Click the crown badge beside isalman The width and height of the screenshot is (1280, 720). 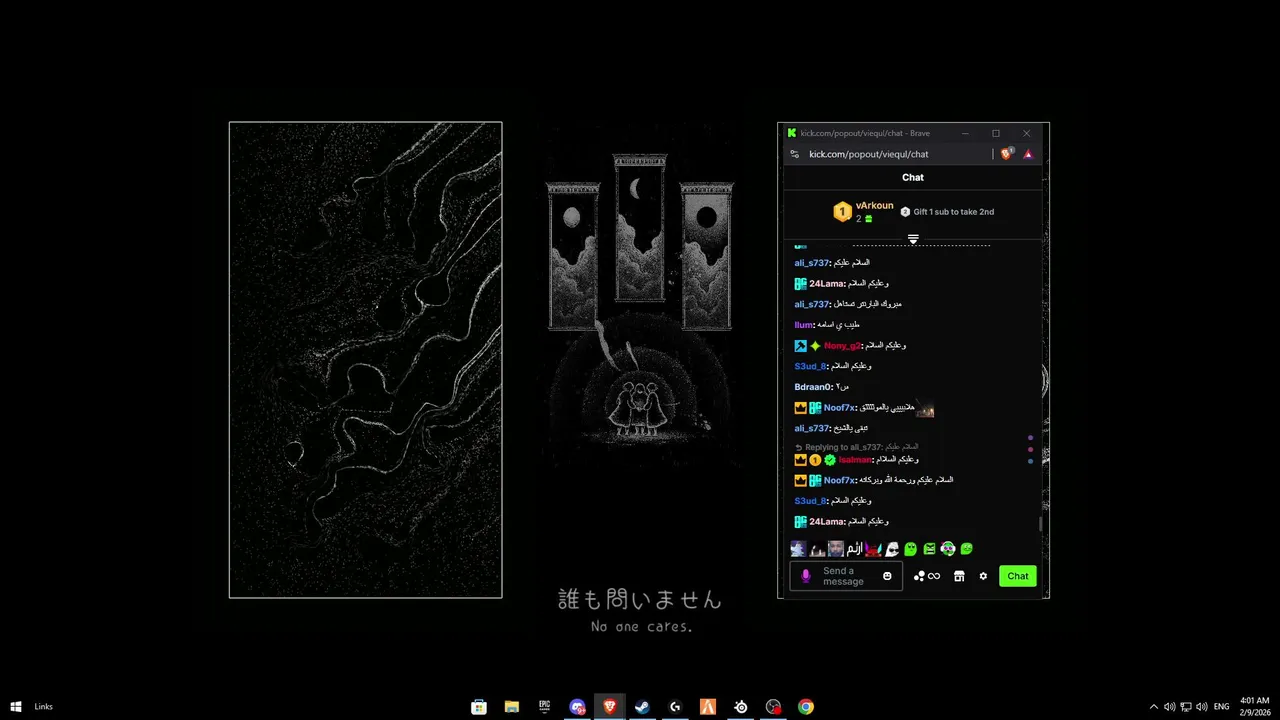pos(800,460)
